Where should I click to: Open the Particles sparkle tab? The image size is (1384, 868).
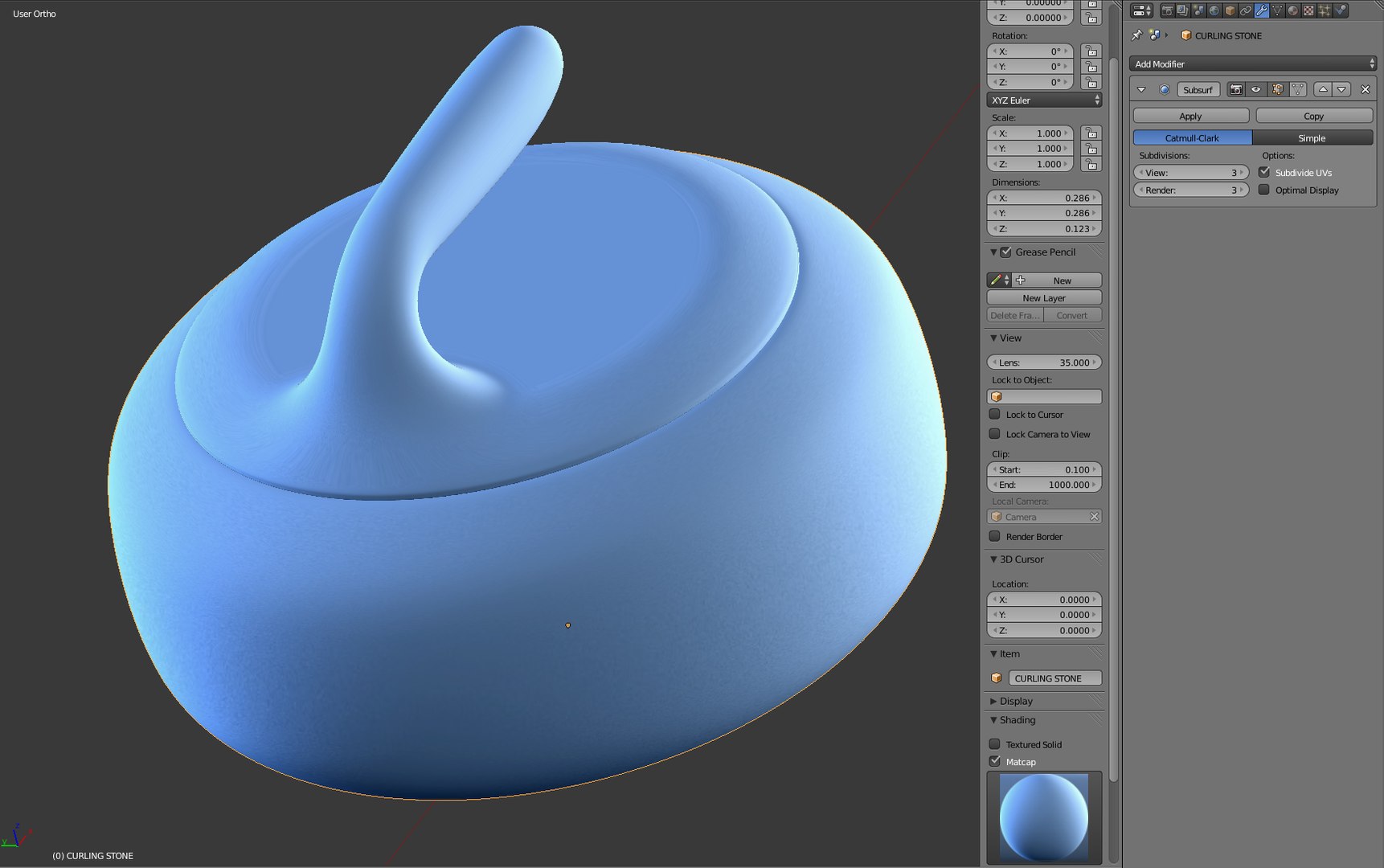(x=1325, y=10)
